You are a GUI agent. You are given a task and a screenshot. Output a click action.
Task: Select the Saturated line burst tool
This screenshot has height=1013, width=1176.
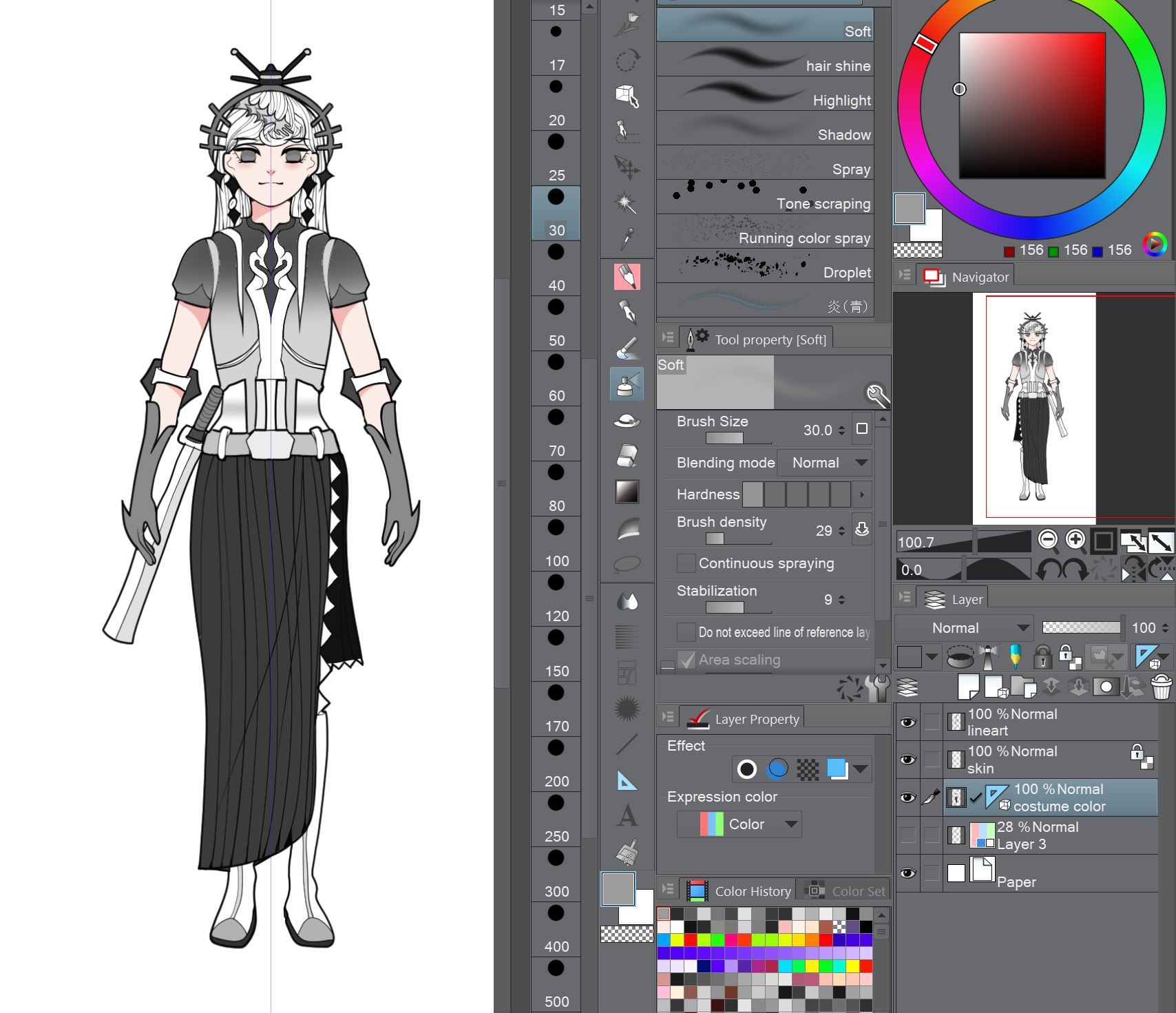pyautogui.click(x=627, y=708)
